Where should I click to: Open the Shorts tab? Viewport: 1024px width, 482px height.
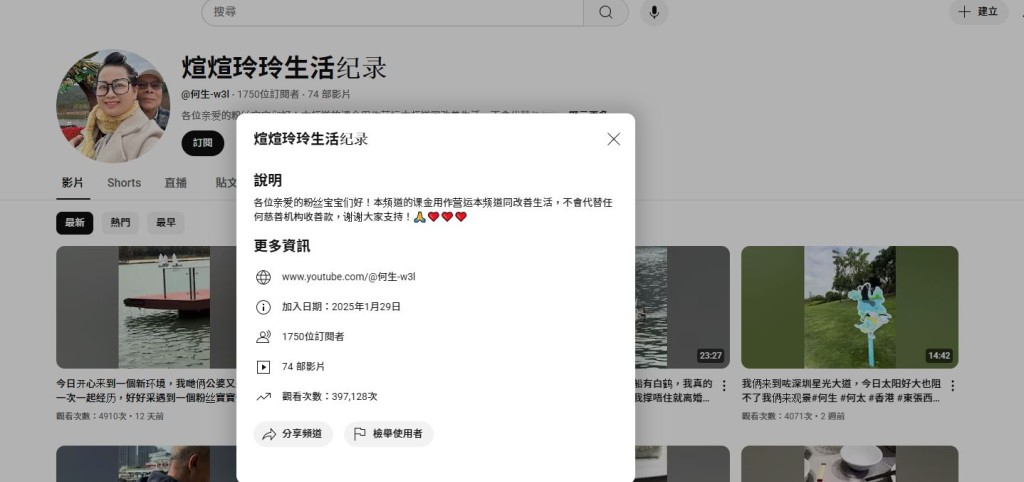tap(124, 183)
